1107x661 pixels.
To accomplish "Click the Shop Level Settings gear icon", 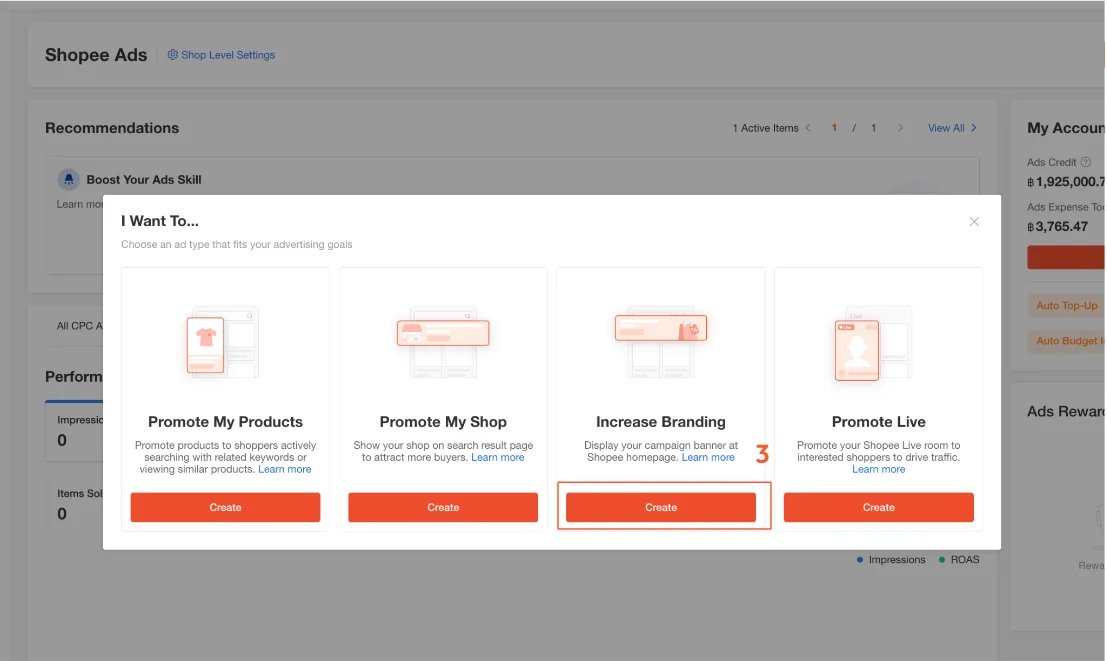I will pos(172,54).
